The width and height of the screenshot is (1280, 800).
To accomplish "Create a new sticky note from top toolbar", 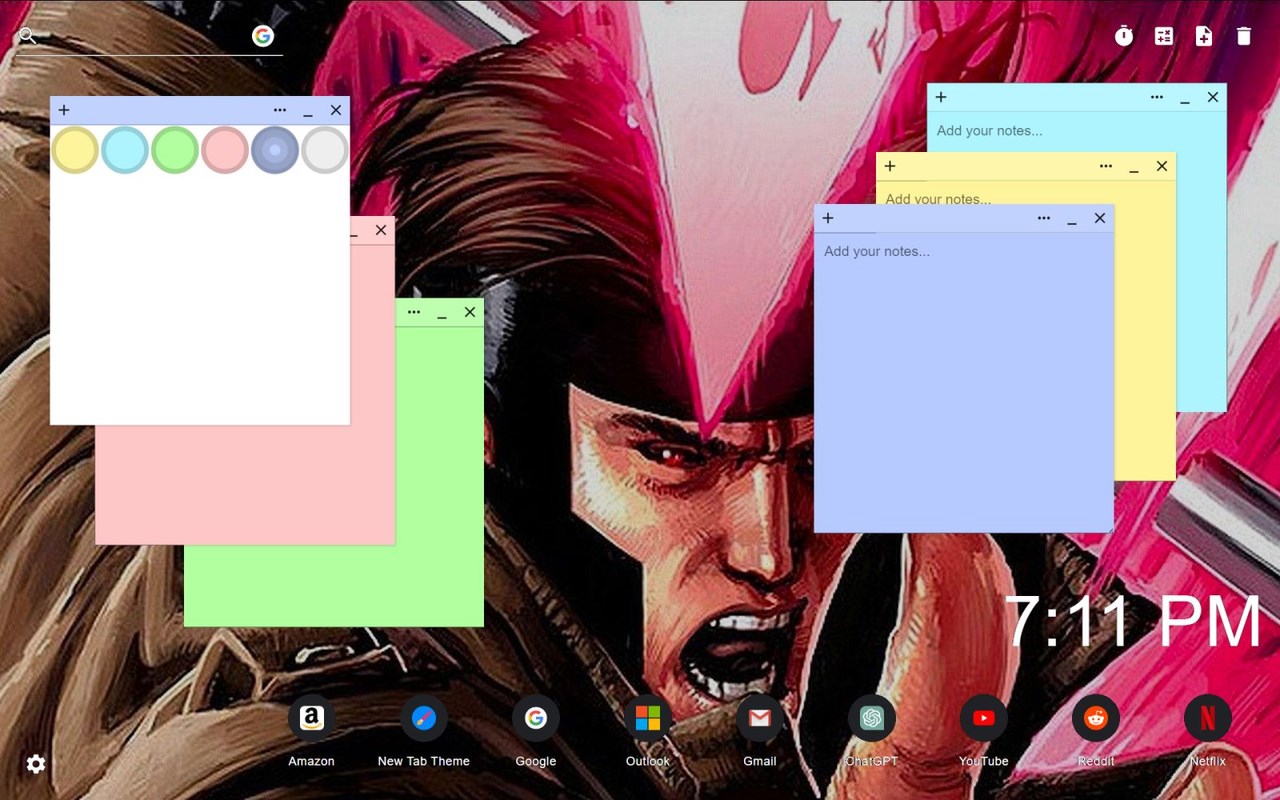I will (x=1204, y=36).
